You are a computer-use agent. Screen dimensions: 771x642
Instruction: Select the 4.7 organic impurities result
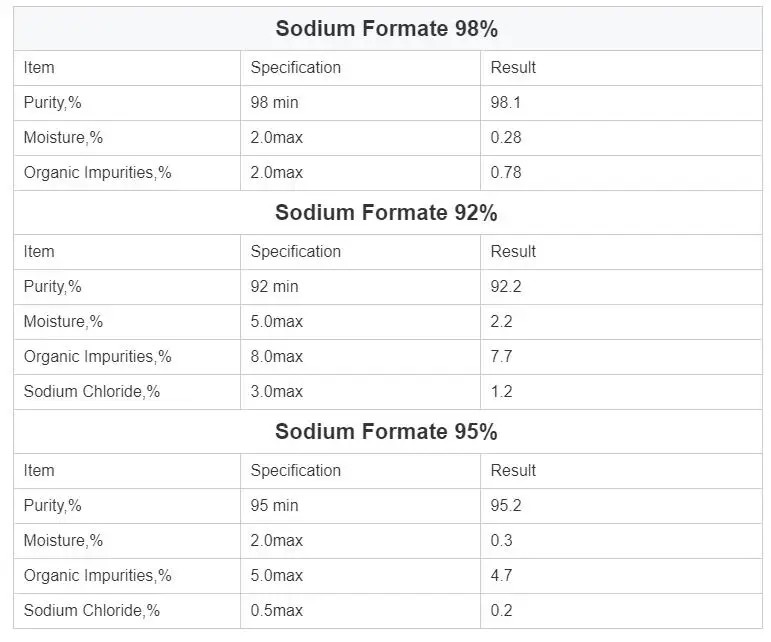[x=501, y=576]
